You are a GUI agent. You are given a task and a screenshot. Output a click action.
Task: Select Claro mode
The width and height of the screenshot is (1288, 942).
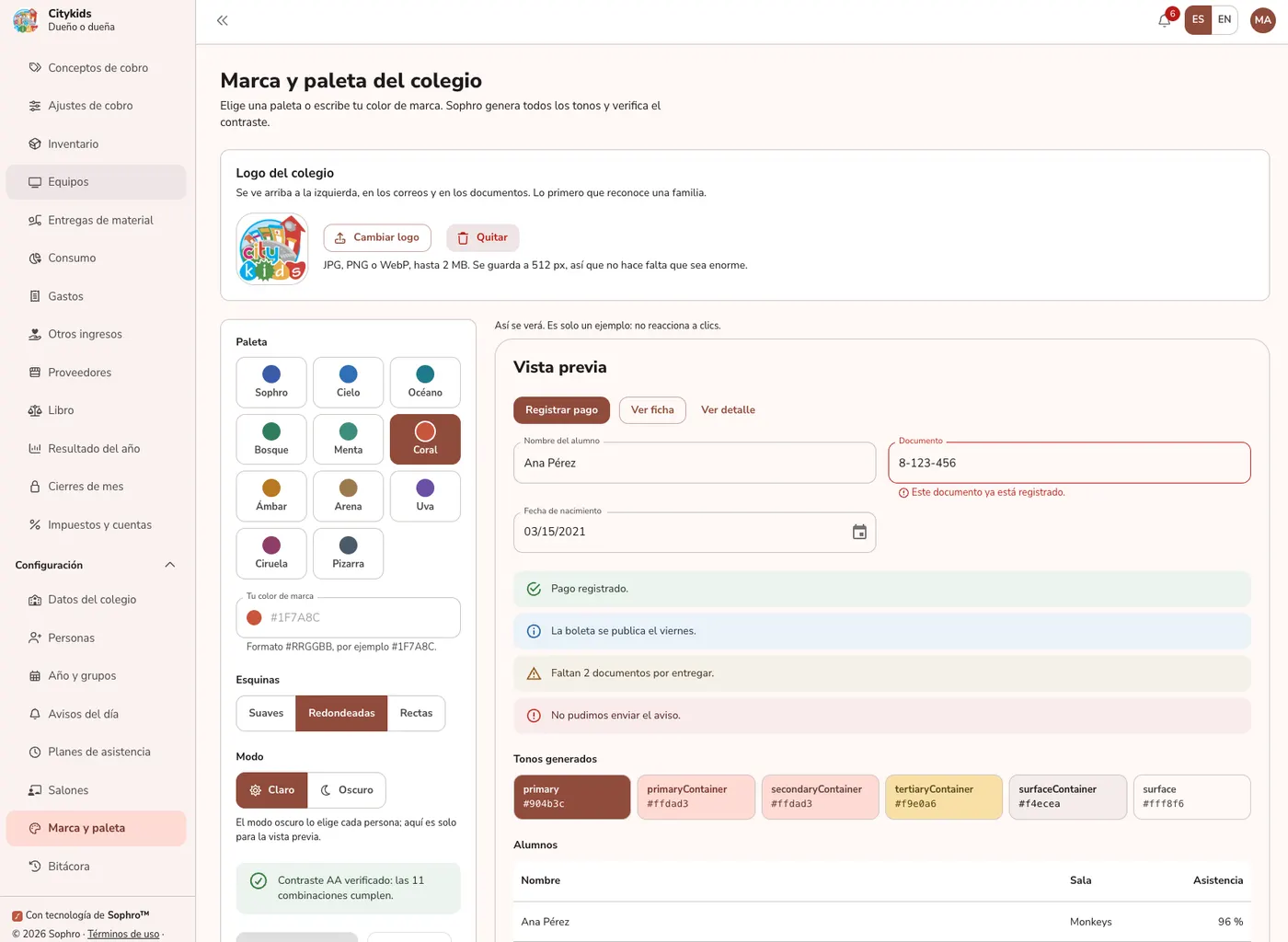[271, 790]
